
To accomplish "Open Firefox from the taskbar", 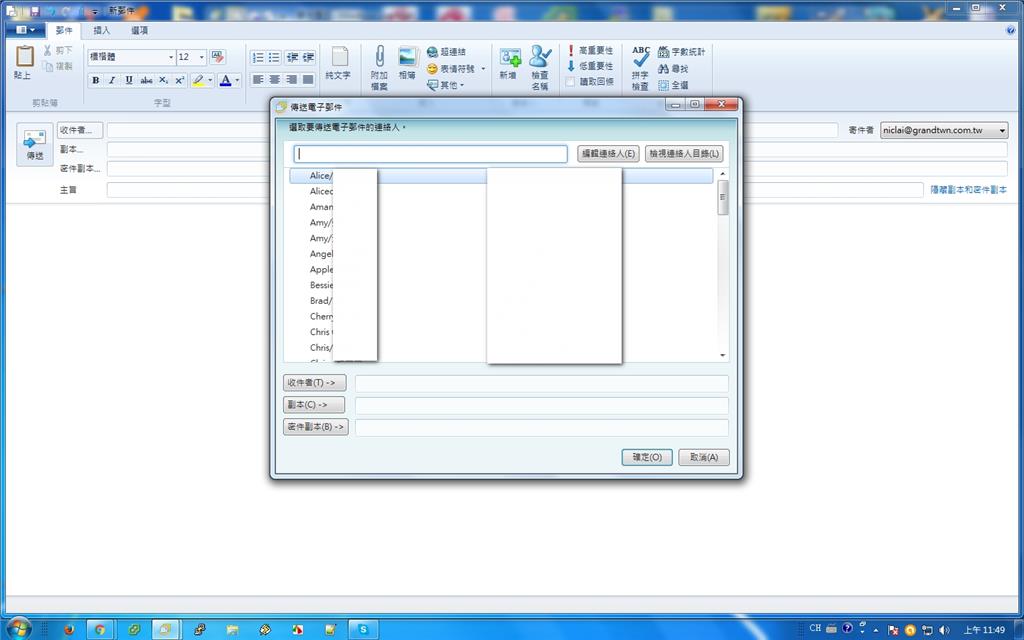I will click(69, 630).
